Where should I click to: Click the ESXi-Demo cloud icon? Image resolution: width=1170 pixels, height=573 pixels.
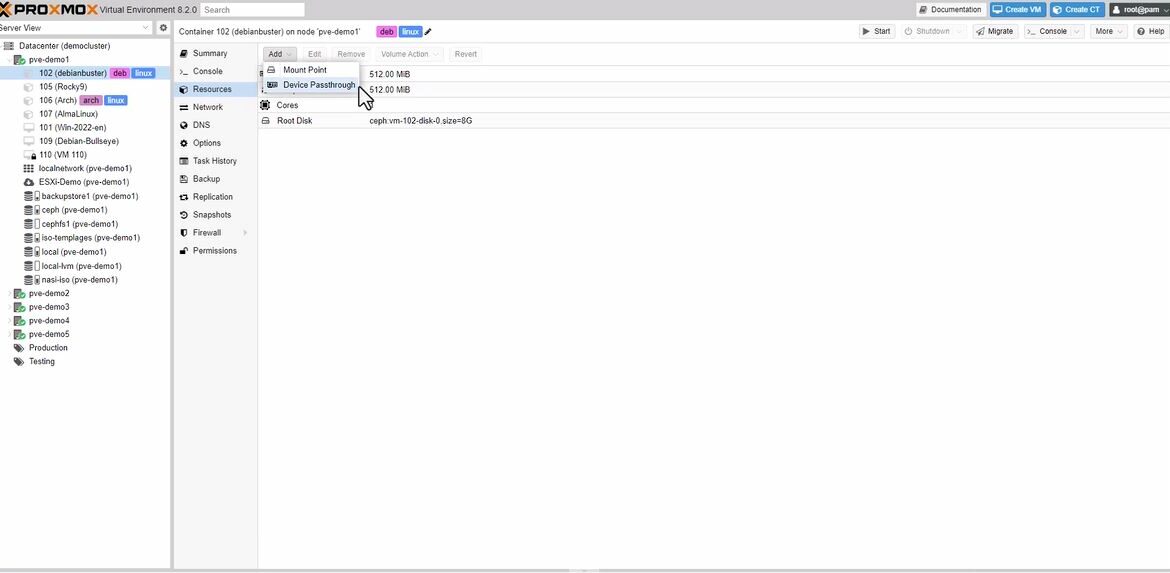click(29, 182)
